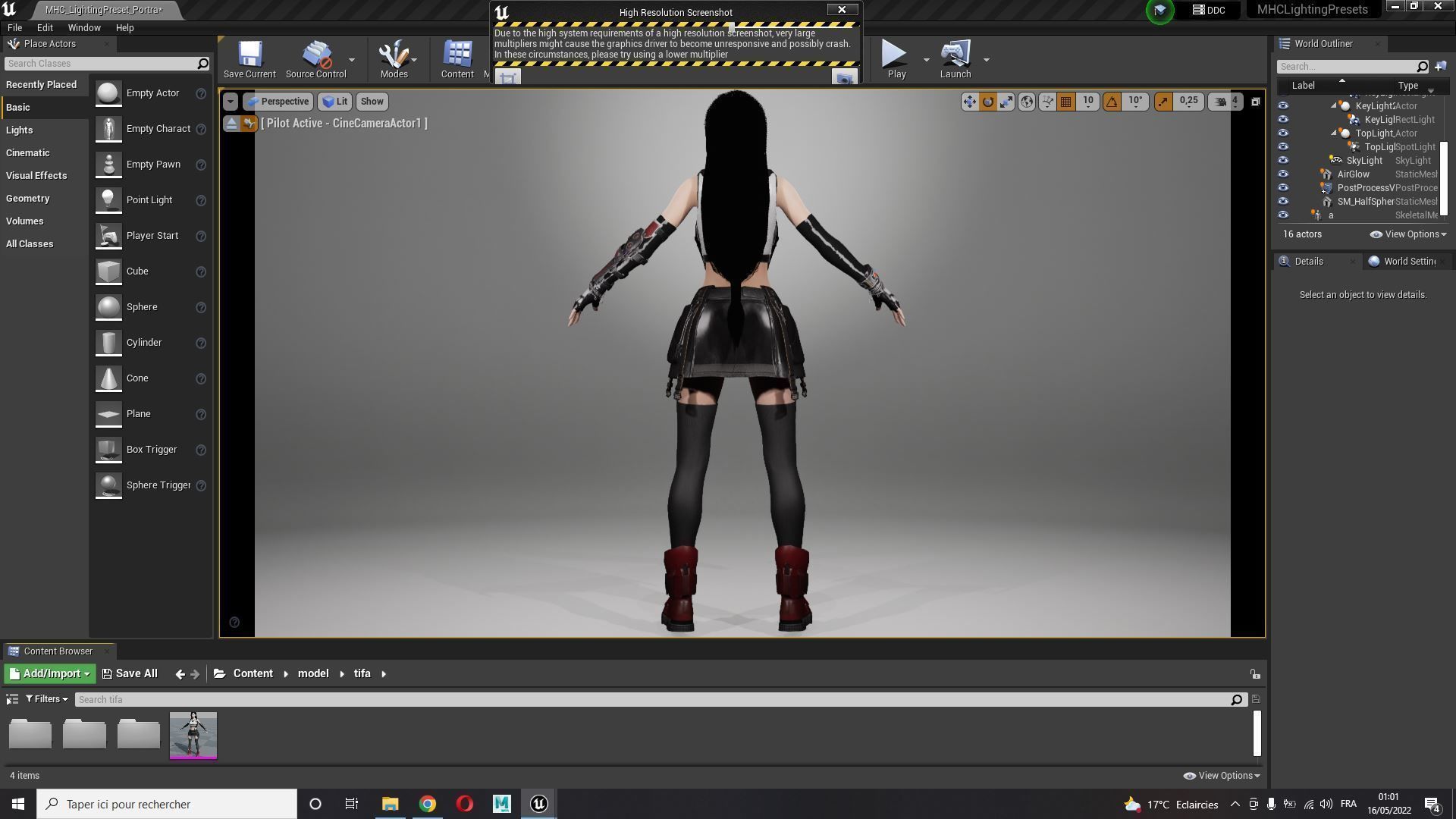Click the Content Browser vertical scrollbar
1456x819 pixels.
(1257, 733)
